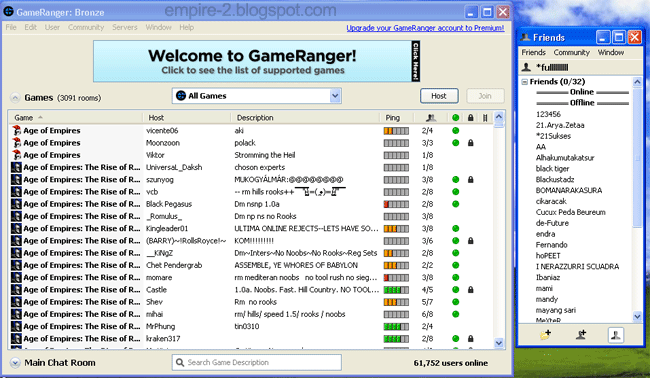Select the Chet Pendergrab game row
This screenshot has height=378, width=650.
[251, 265]
